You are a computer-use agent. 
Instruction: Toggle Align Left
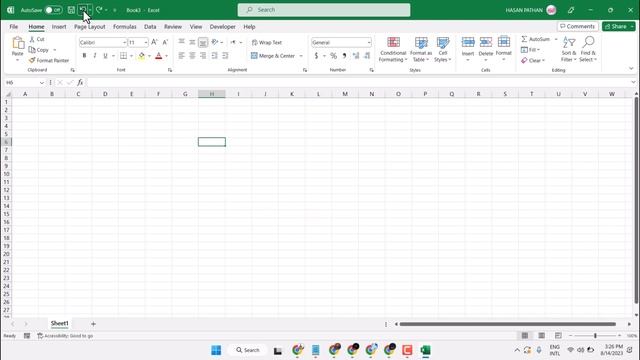(x=181, y=56)
